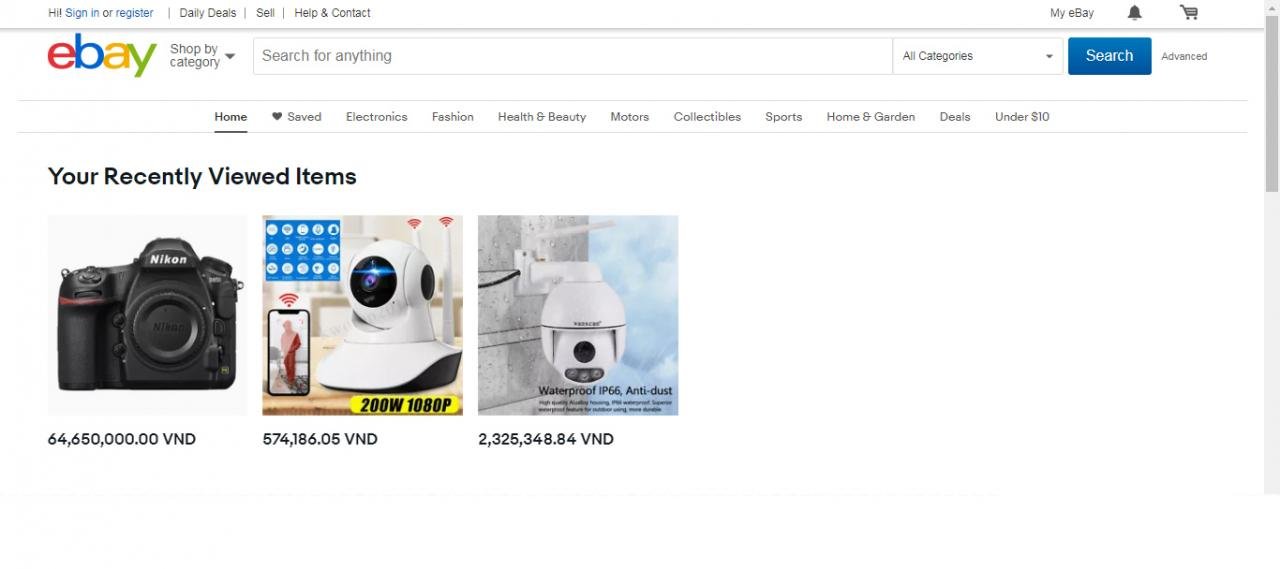
Task: Select the Sports tab
Action: tap(784, 117)
